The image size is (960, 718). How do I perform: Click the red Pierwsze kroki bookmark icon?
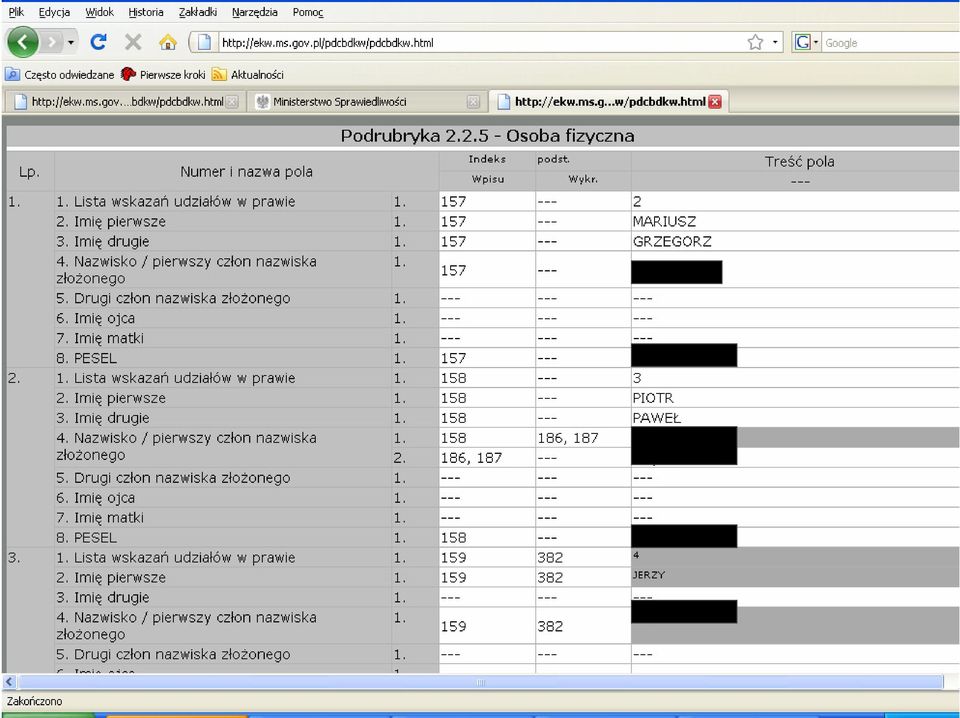pos(128,74)
